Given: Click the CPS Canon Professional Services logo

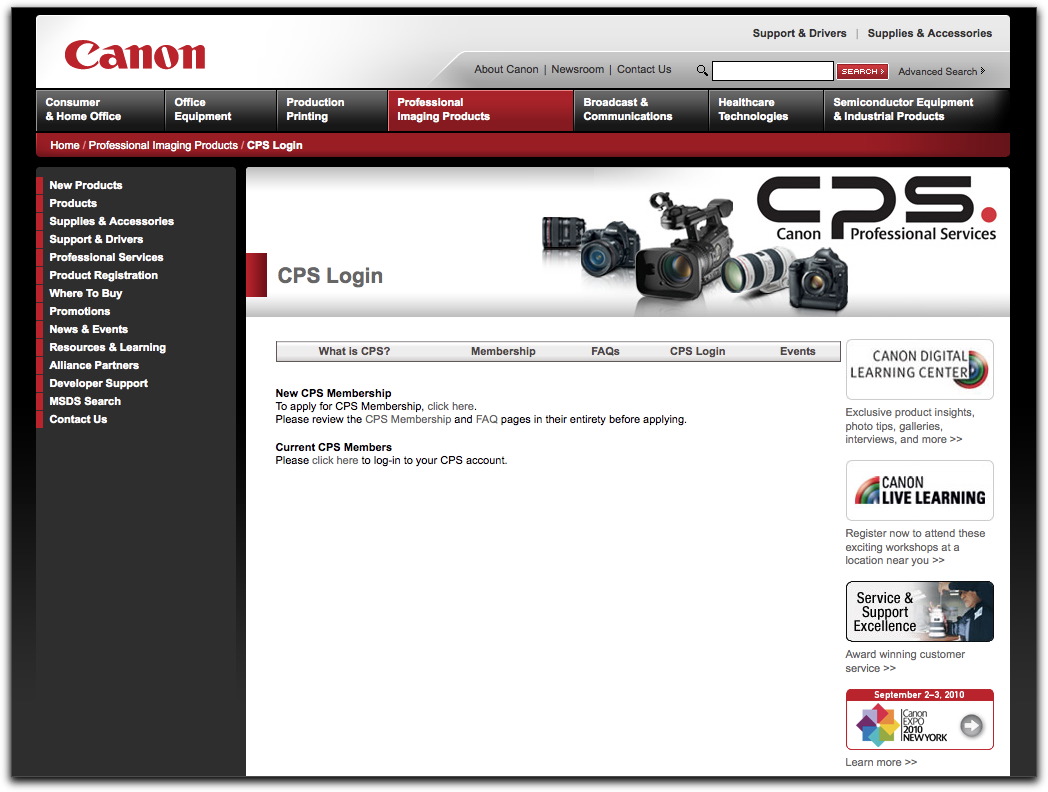Looking at the screenshot, I should [x=877, y=208].
